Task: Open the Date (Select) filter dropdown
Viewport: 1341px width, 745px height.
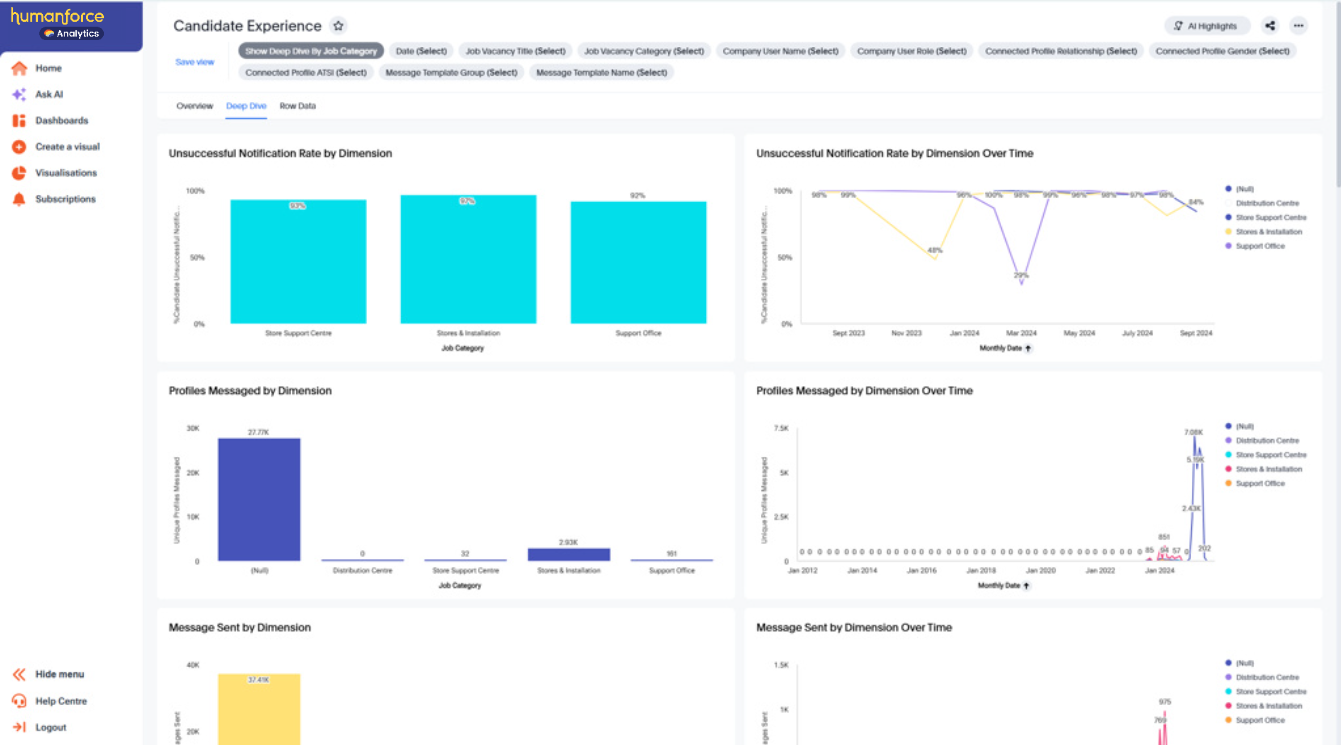Action: [421, 51]
